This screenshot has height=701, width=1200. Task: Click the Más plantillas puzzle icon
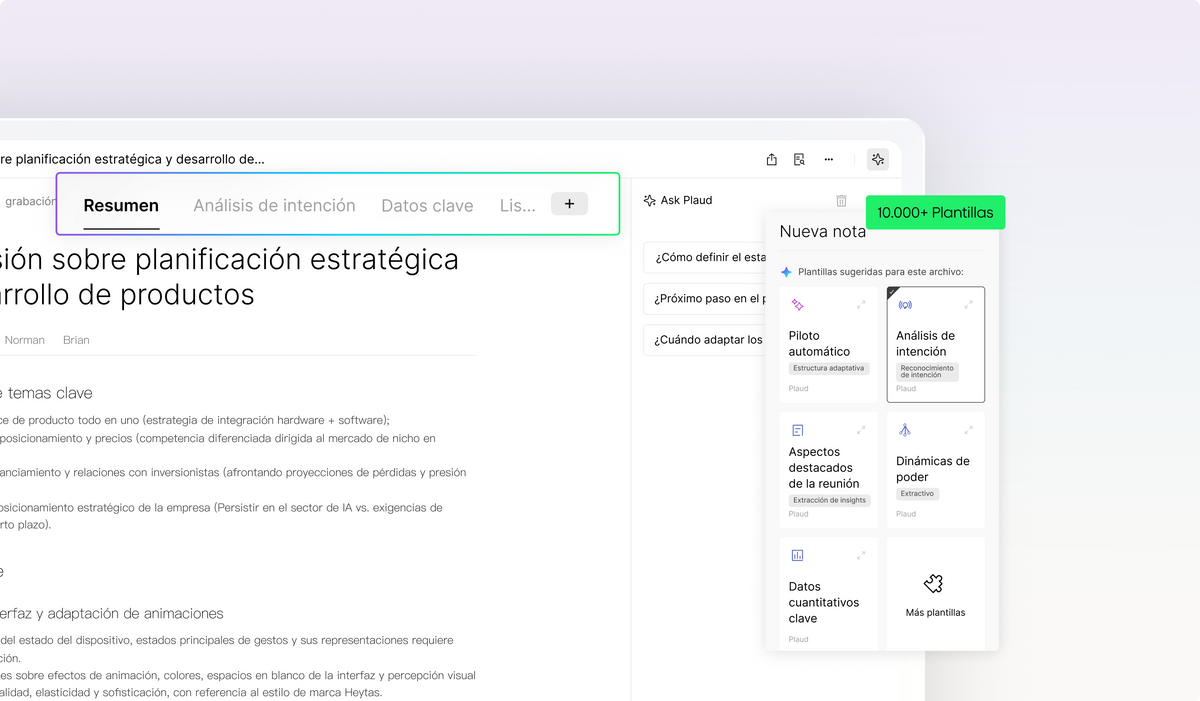[x=934, y=584]
